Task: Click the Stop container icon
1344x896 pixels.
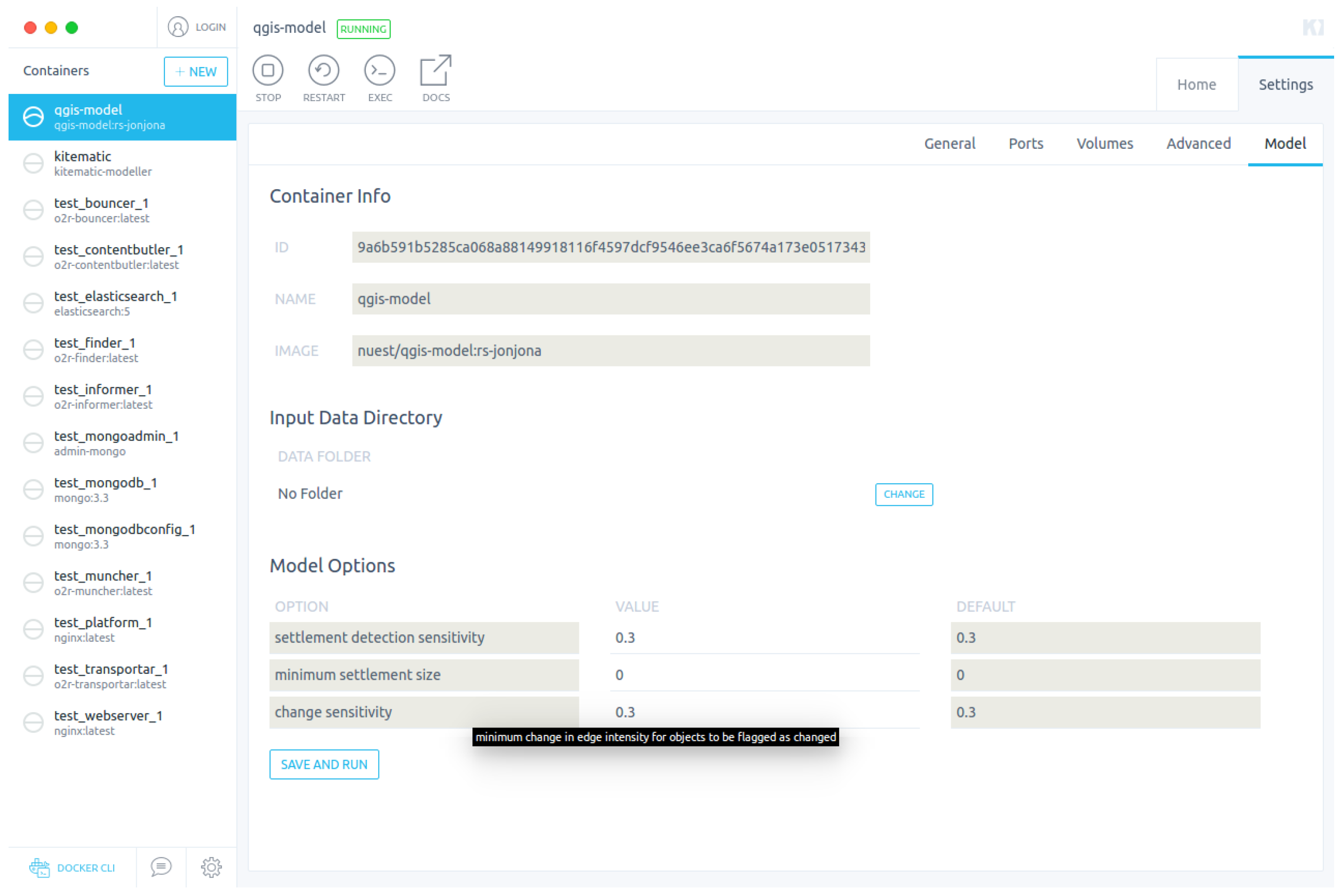Action: tap(268, 70)
